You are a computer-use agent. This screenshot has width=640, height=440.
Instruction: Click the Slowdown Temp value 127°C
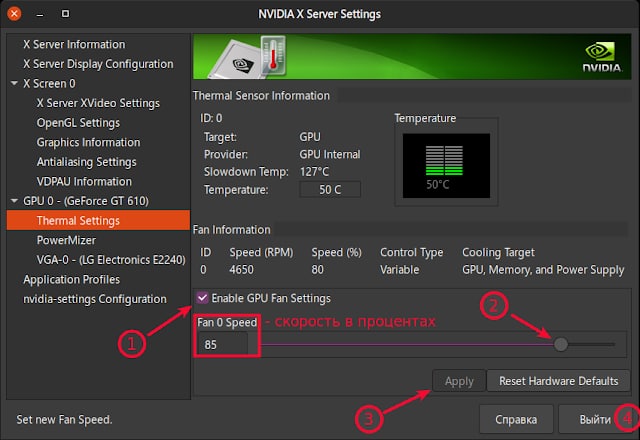314,172
